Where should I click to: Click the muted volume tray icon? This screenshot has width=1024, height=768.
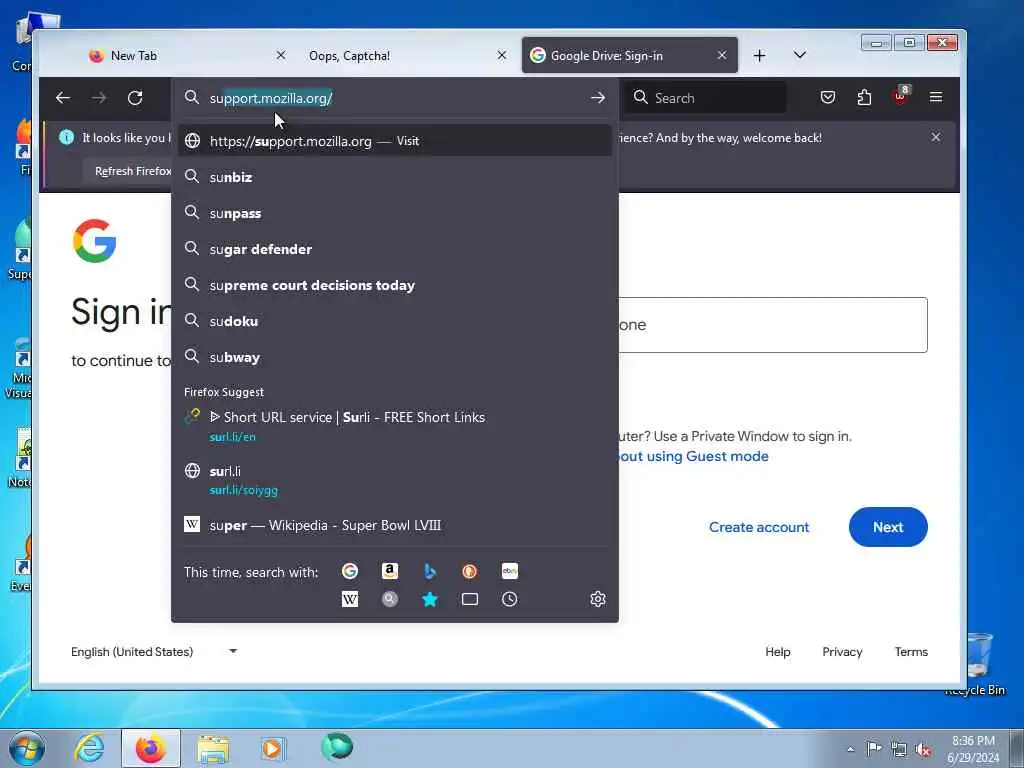click(x=922, y=750)
